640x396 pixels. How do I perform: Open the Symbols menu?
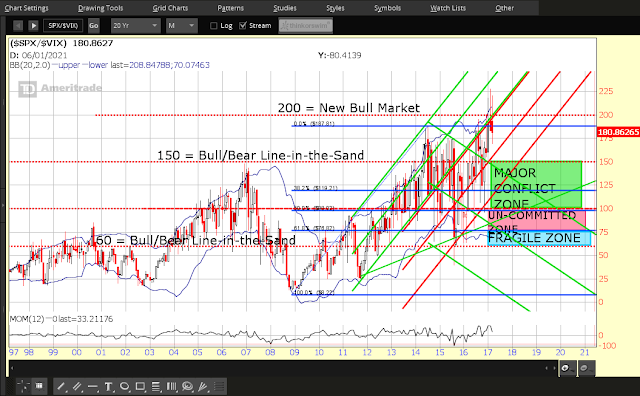tap(388, 8)
